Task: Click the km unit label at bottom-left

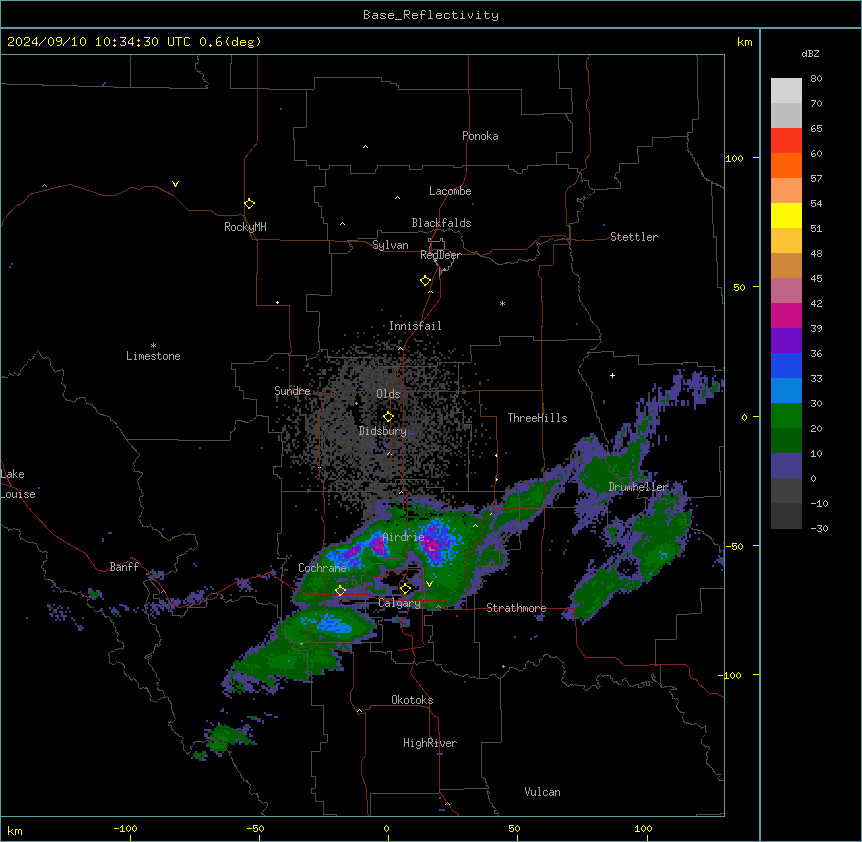Action: click(x=15, y=830)
